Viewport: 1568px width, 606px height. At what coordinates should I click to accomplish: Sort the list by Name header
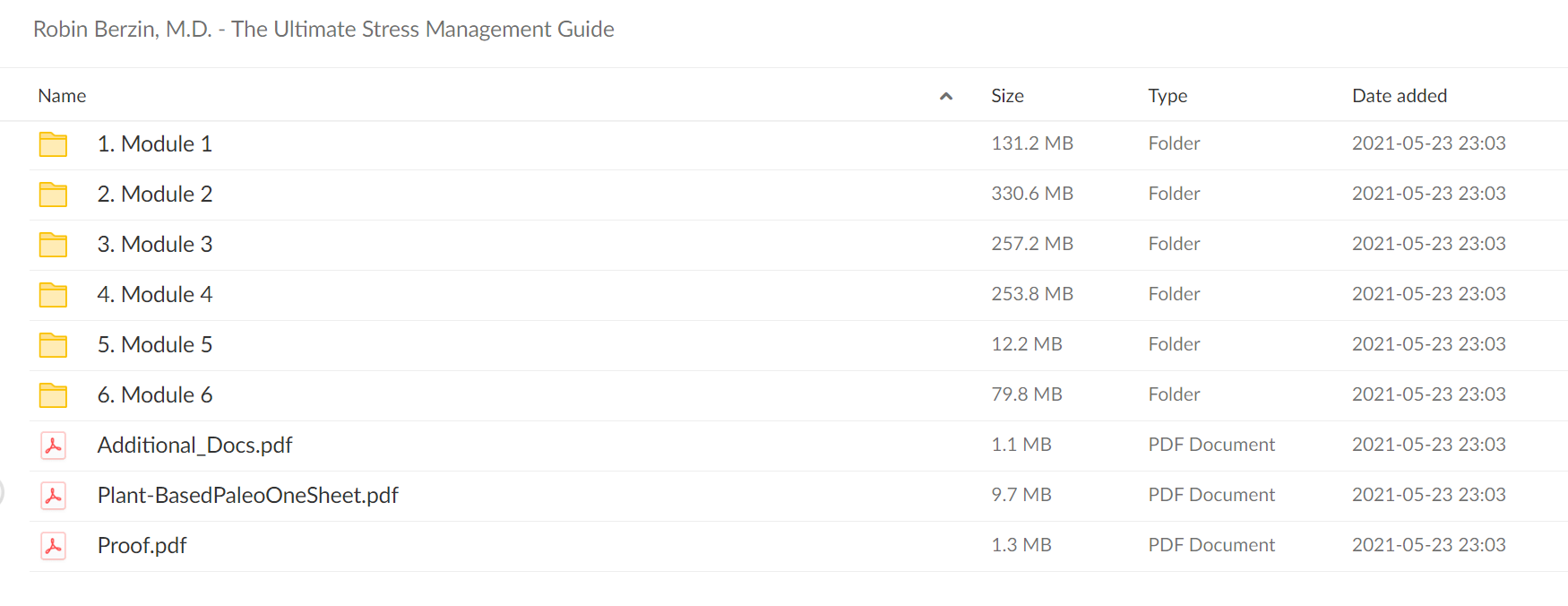pyautogui.click(x=62, y=96)
